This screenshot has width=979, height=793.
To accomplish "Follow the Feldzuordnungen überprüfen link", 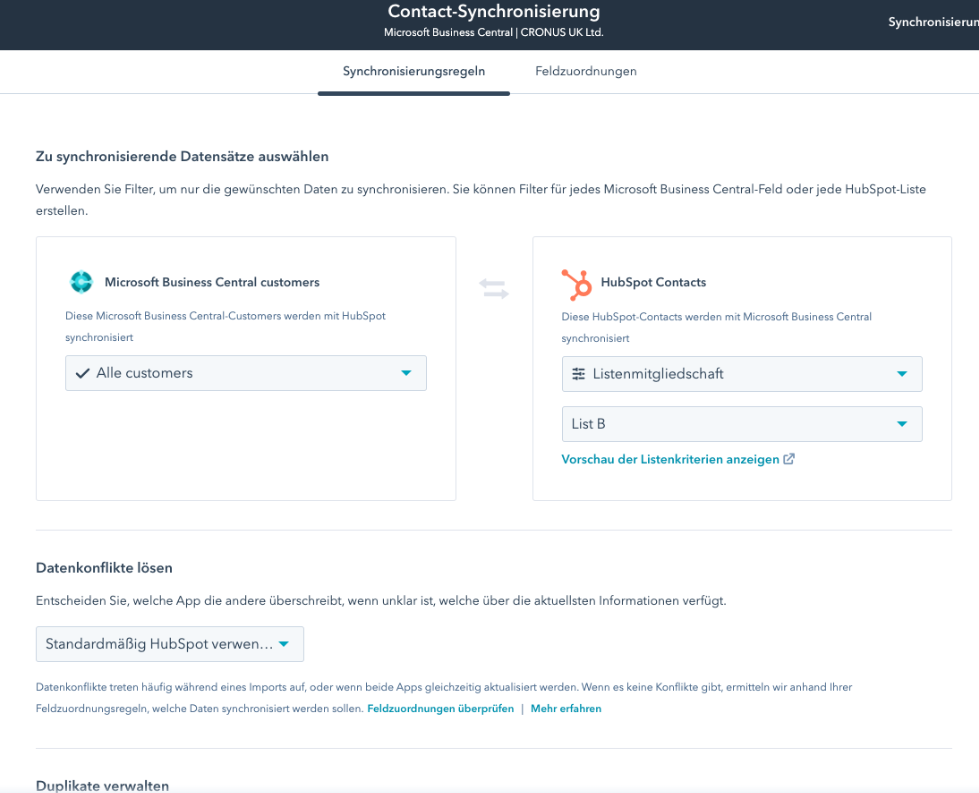I will 441,709.
